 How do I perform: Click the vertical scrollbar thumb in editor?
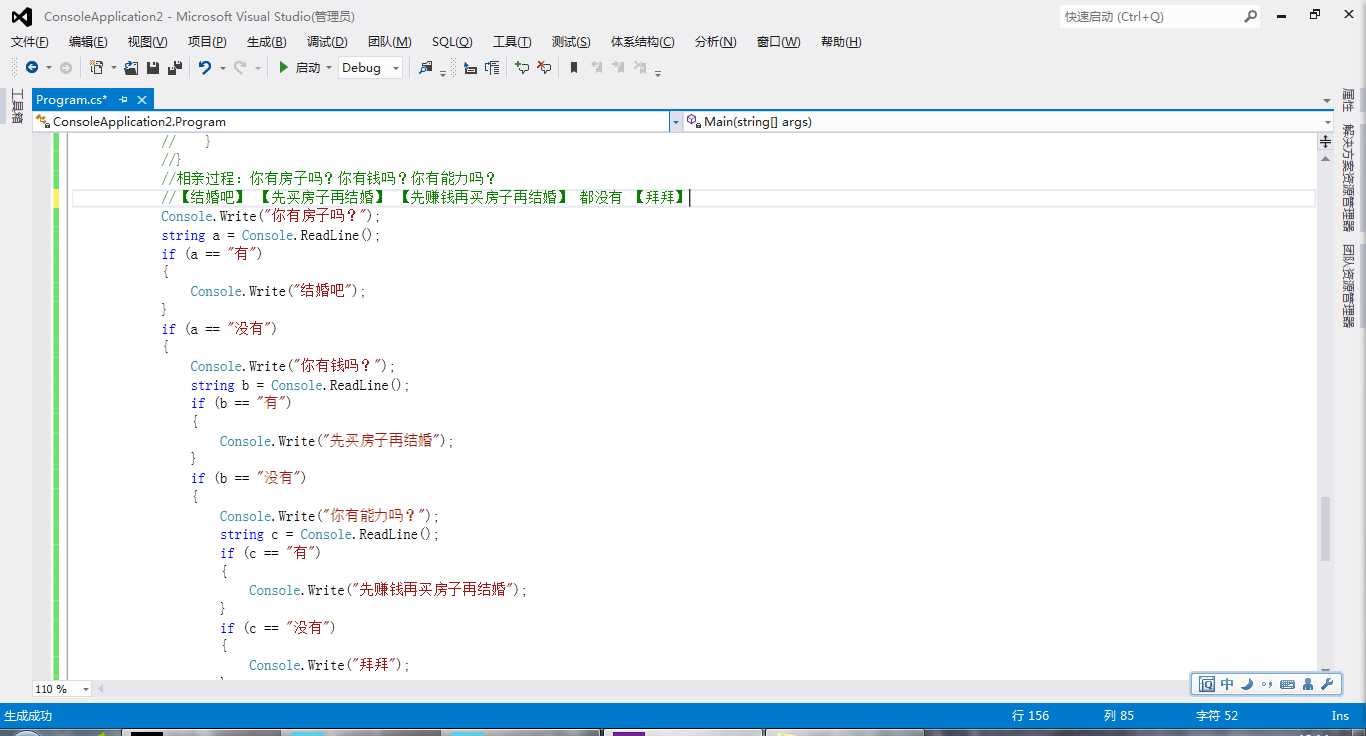tap(1325, 529)
